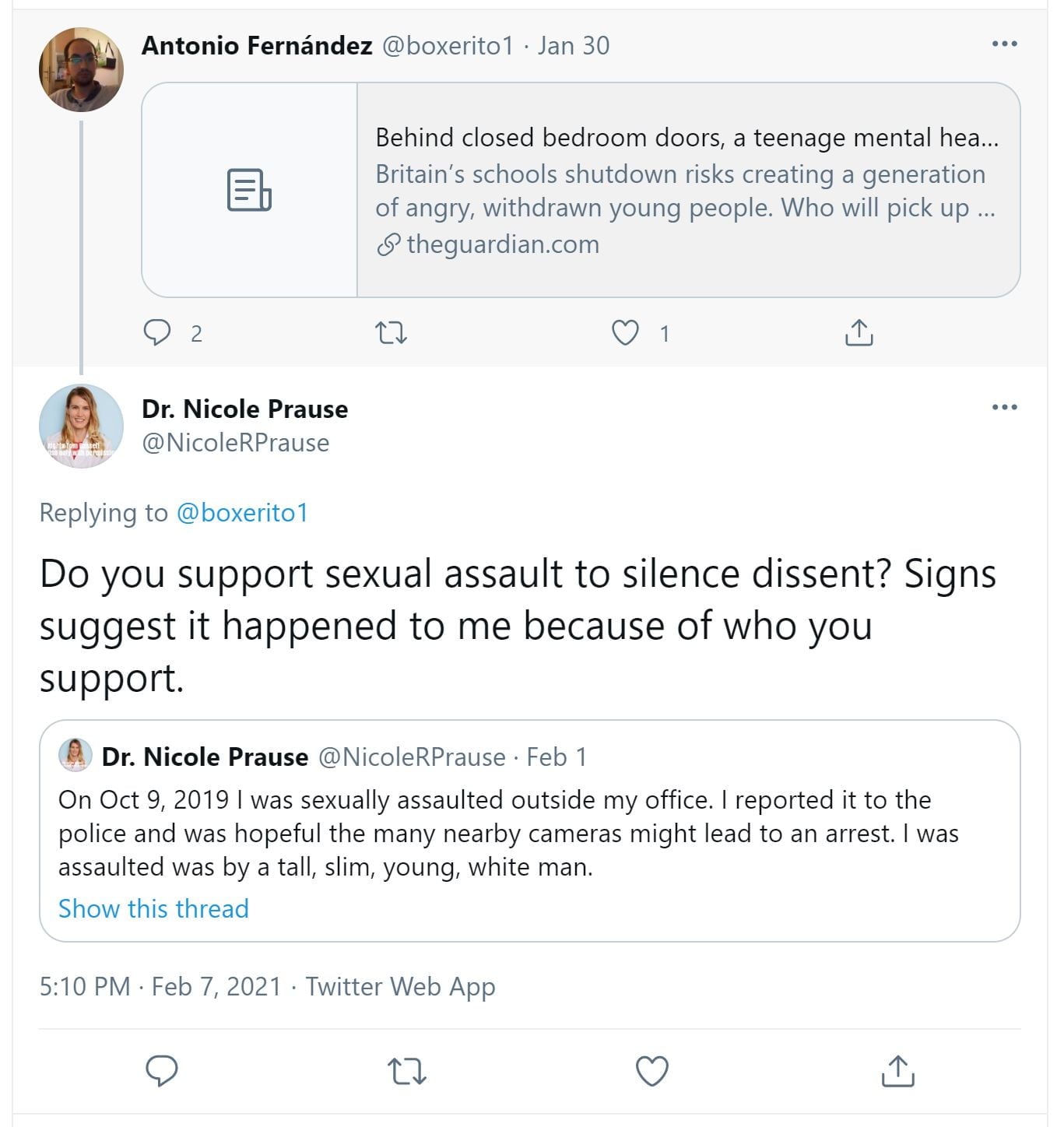
Task: Open Dr. Nicole Prause's large avatar
Action: coord(81,426)
